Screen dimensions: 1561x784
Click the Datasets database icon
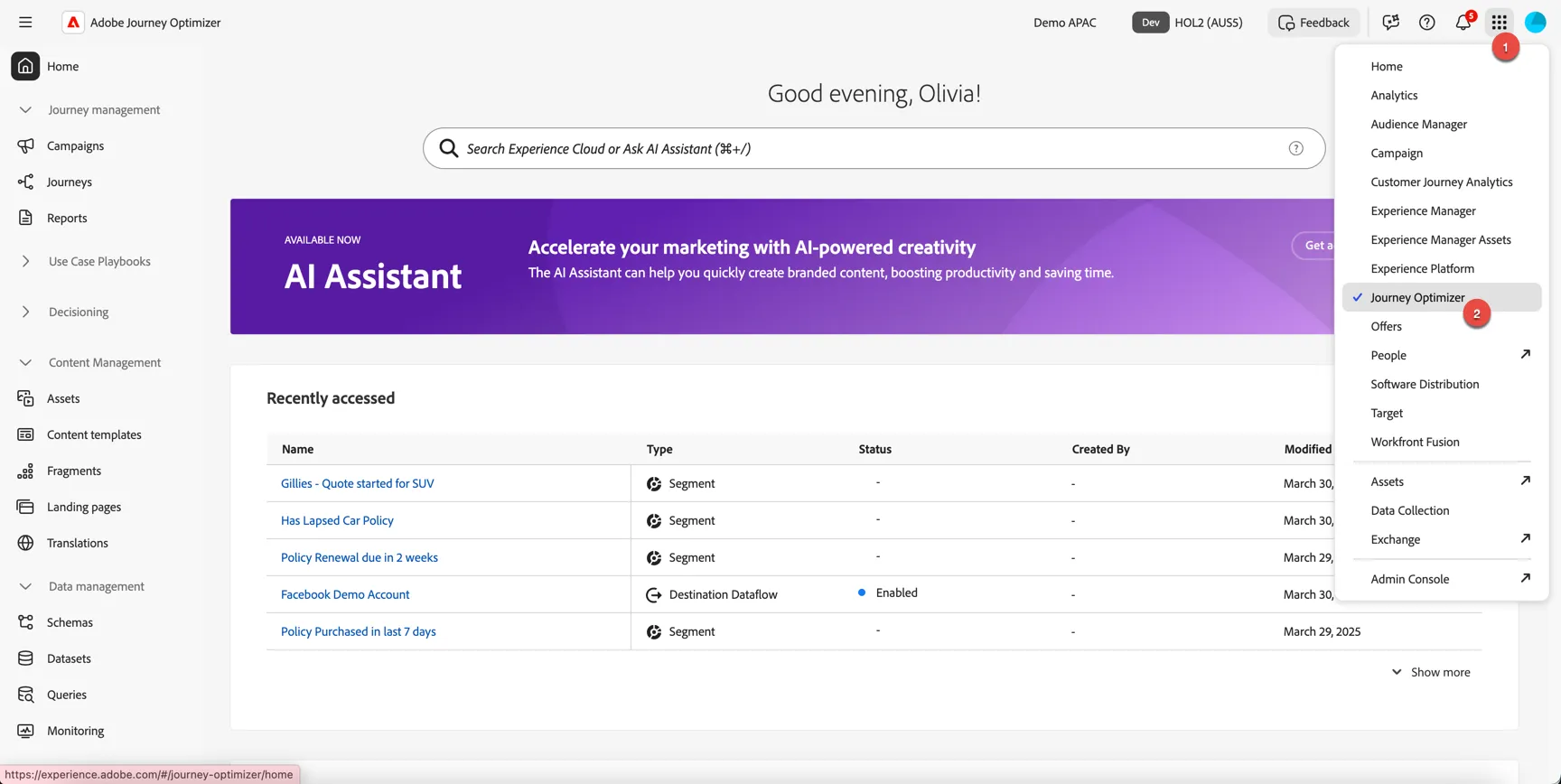point(25,658)
